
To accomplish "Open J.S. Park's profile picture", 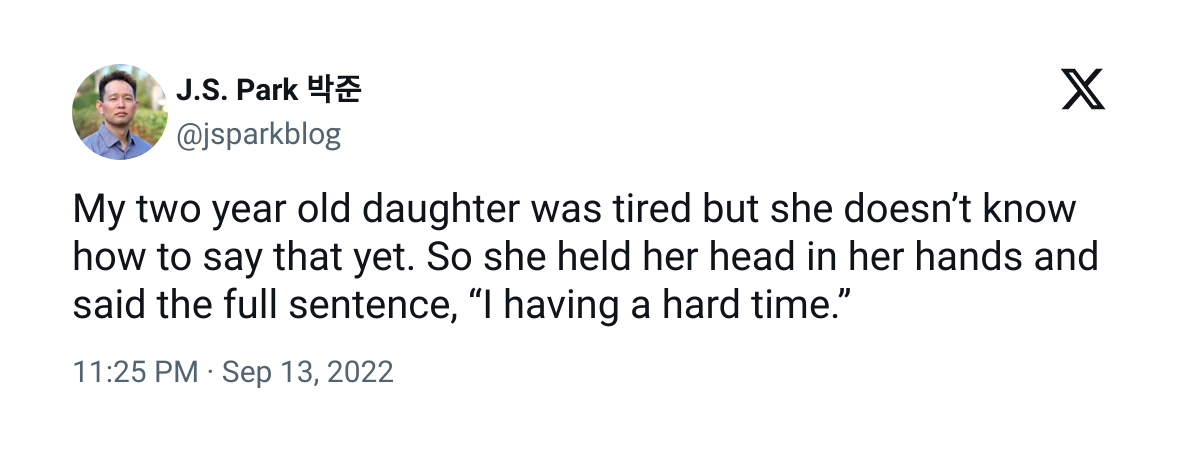I will 120,112.
